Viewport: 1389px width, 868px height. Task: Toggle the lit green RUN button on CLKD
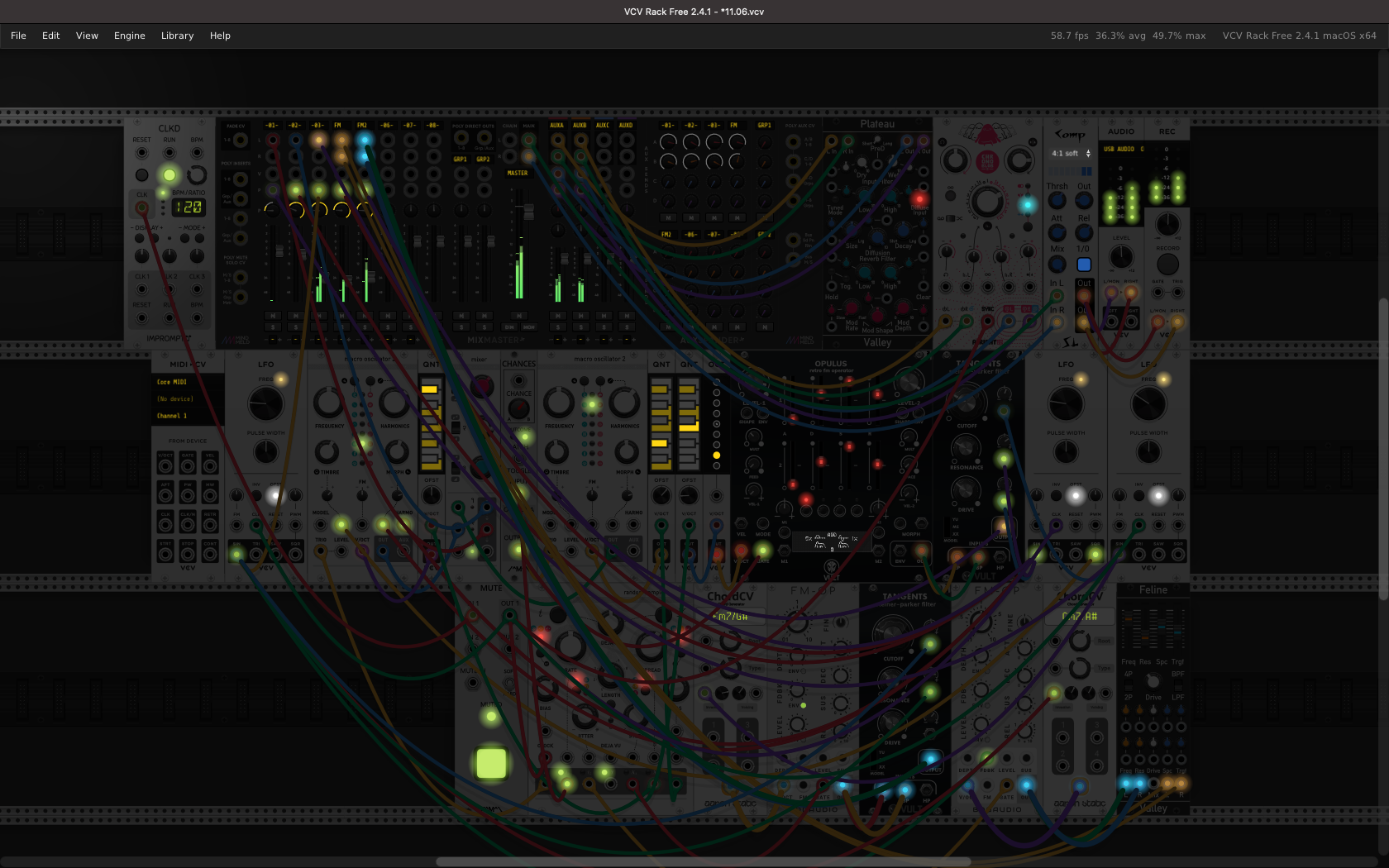(169, 174)
